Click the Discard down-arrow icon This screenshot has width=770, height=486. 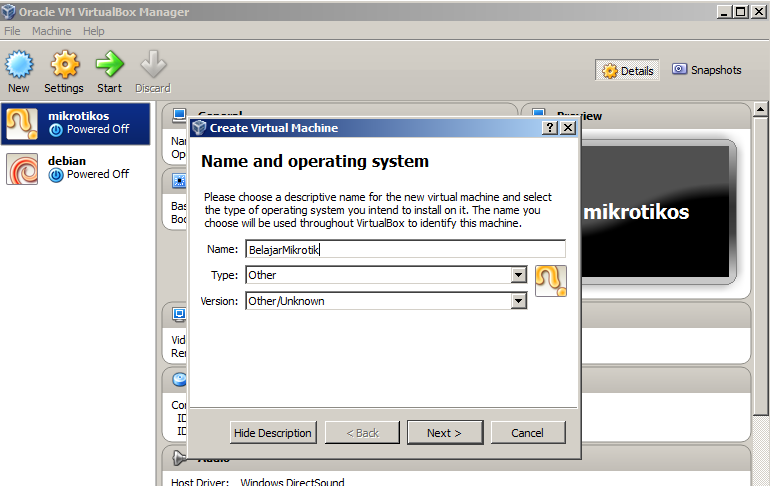coord(153,64)
